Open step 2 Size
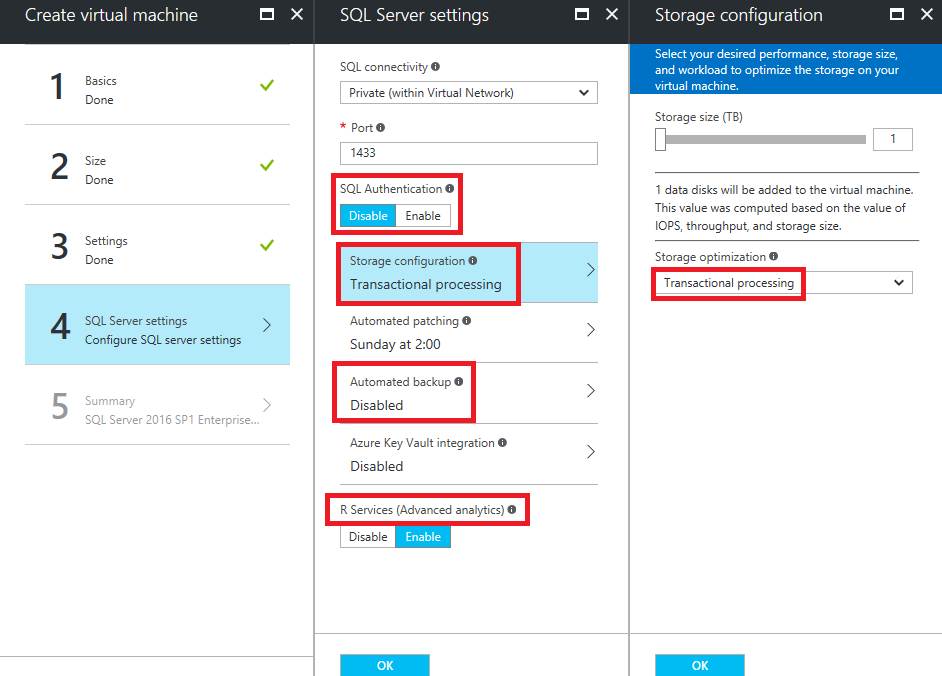This screenshot has height=676, width=942. click(x=157, y=165)
